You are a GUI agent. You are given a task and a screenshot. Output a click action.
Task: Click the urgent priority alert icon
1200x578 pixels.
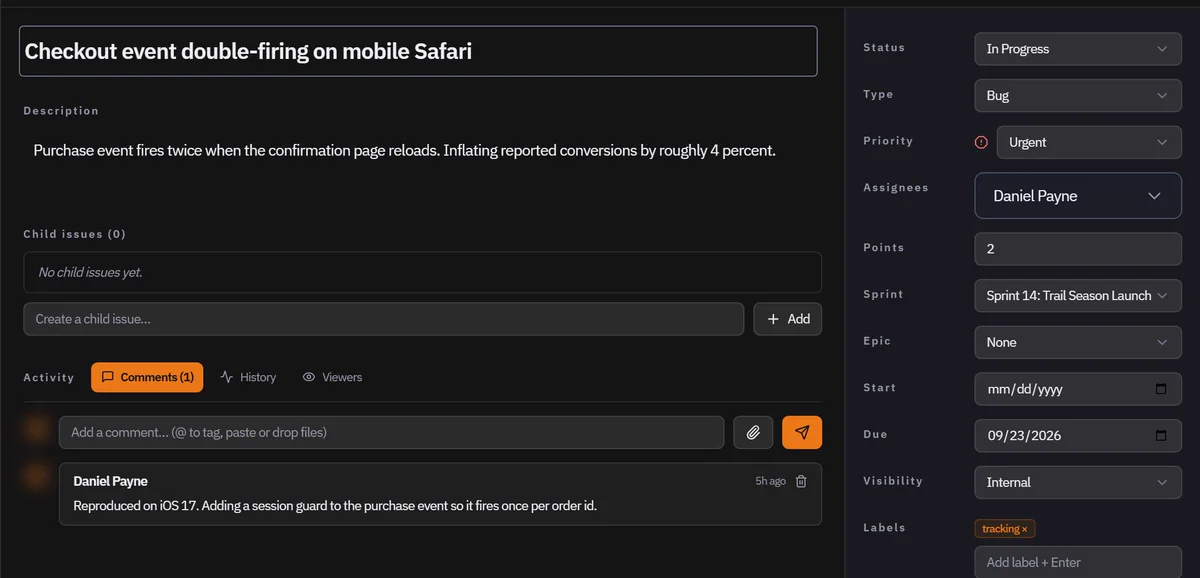(x=981, y=142)
